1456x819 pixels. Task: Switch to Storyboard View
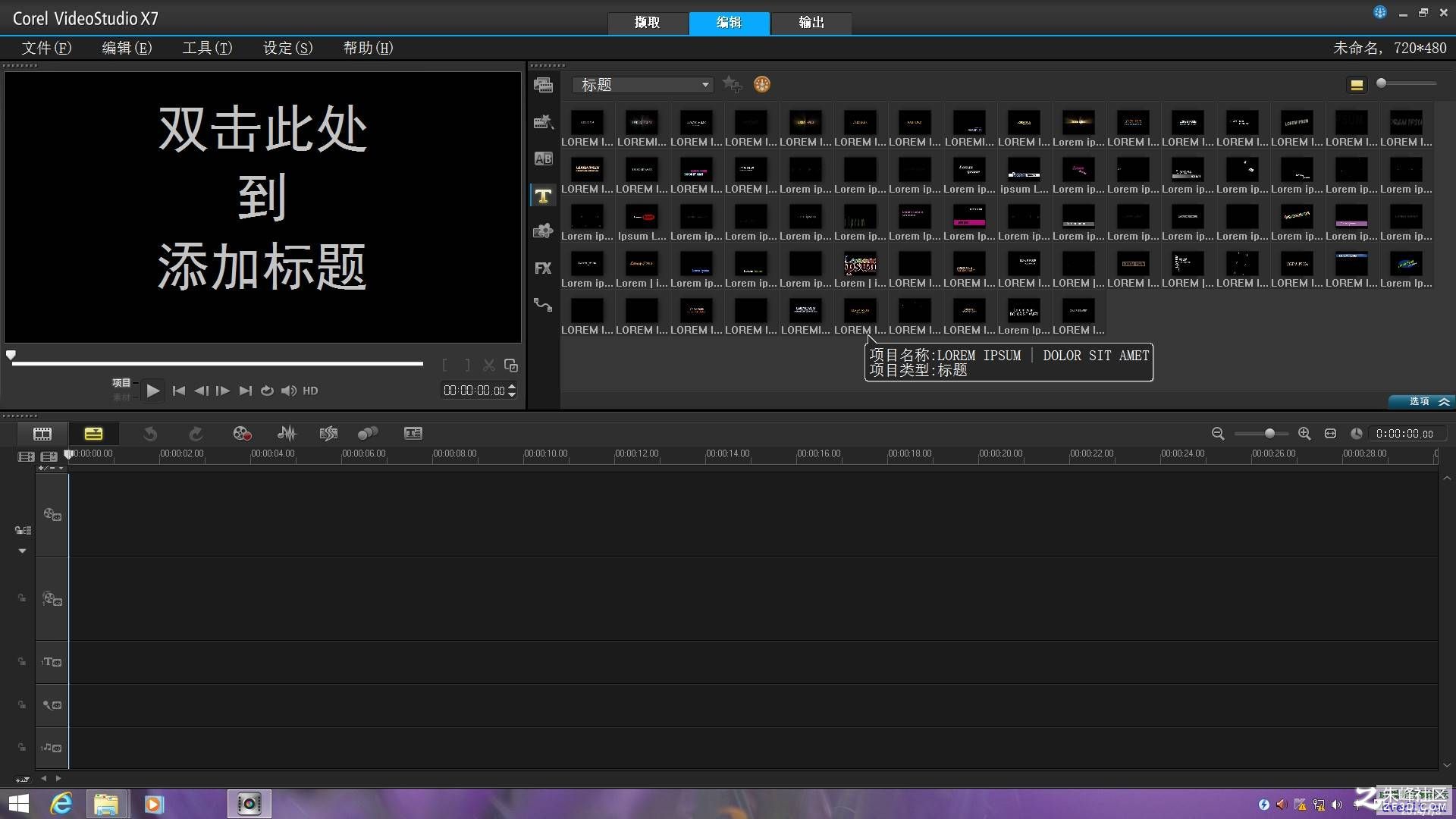(42, 433)
